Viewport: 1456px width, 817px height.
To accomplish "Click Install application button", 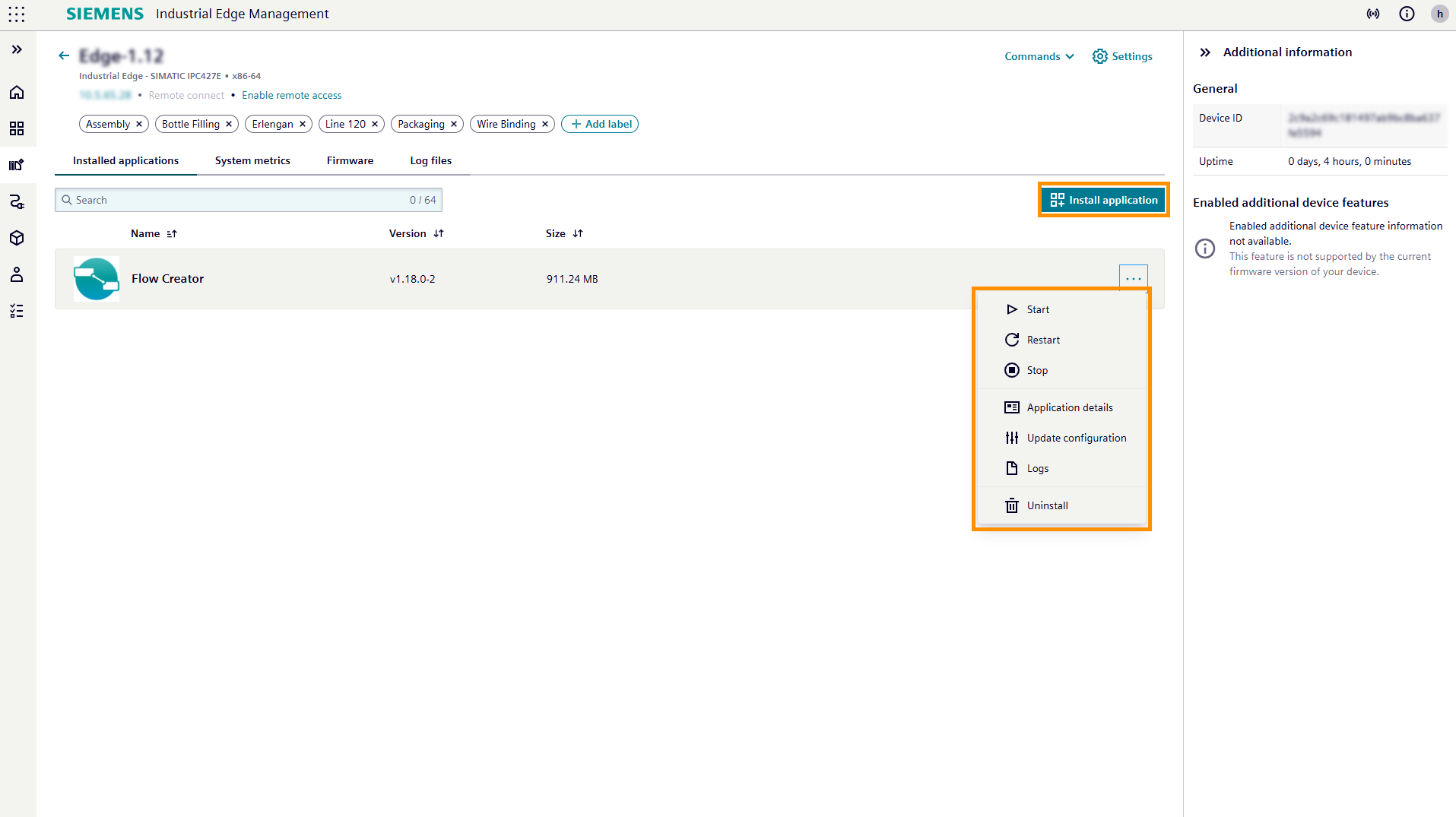I will (1103, 200).
